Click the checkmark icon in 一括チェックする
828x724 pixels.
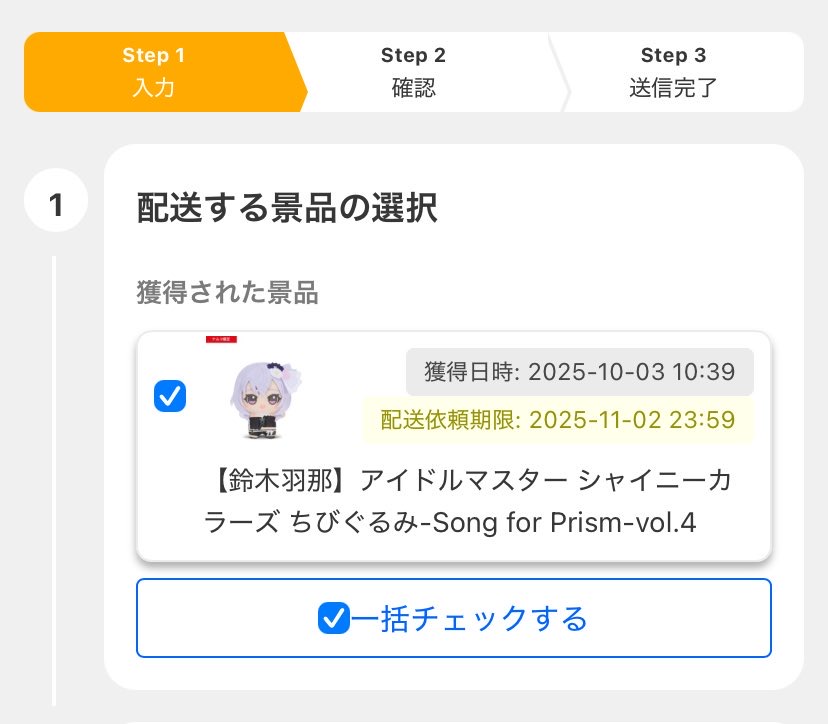(x=332, y=619)
